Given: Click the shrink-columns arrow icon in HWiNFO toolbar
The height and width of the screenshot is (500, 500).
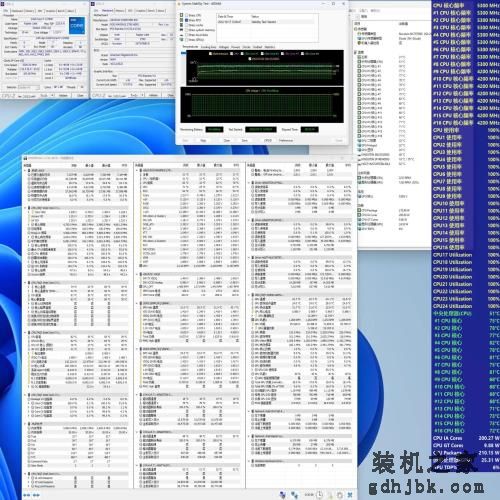Looking at the screenshot, I should (x=36, y=495).
